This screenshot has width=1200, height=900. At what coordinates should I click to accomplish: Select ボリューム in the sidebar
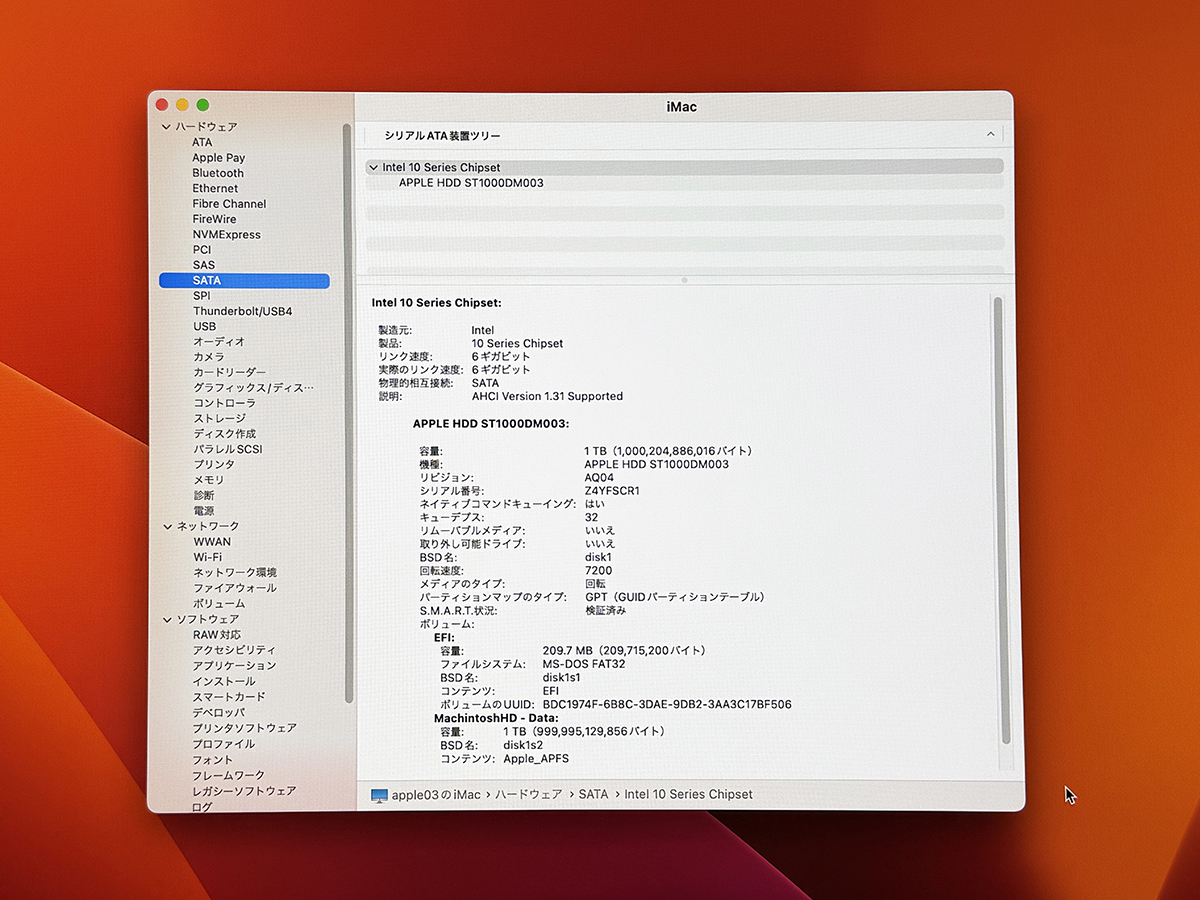(x=219, y=604)
